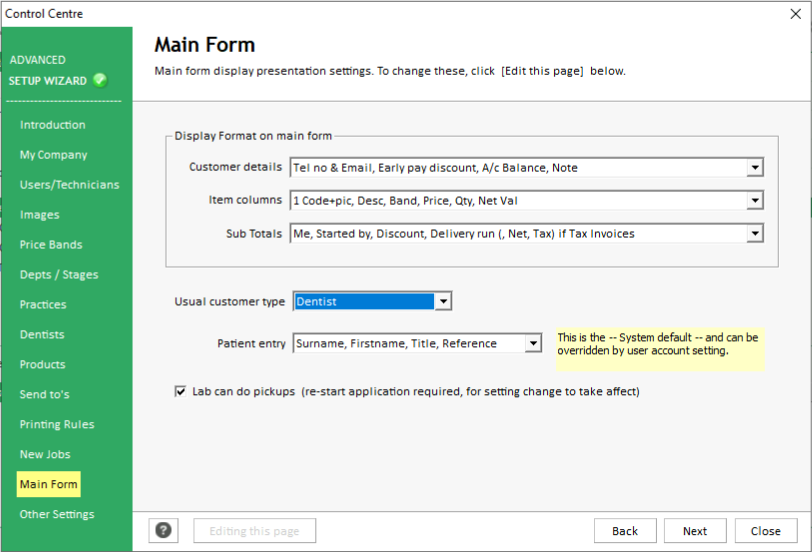Image resolution: width=812 pixels, height=552 pixels.
Task: Click the Display Format on main form label
Action: click(x=253, y=136)
